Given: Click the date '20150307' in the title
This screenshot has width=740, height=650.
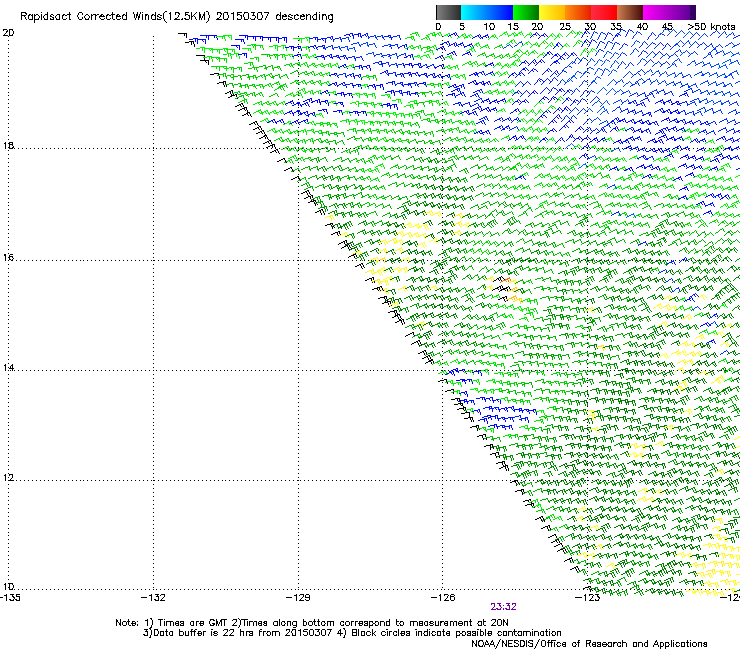Looking at the screenshot, I should click(243, 17).
